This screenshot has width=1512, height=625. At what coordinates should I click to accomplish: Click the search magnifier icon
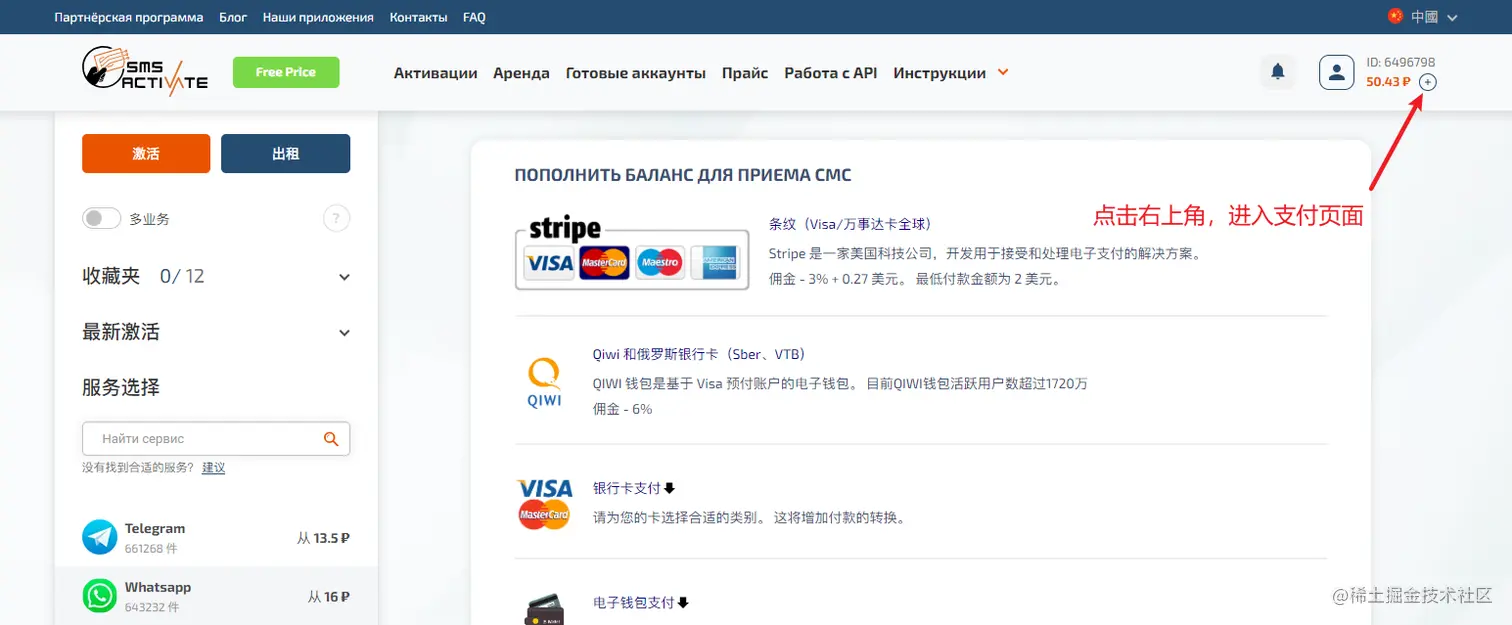coord(331,439)
